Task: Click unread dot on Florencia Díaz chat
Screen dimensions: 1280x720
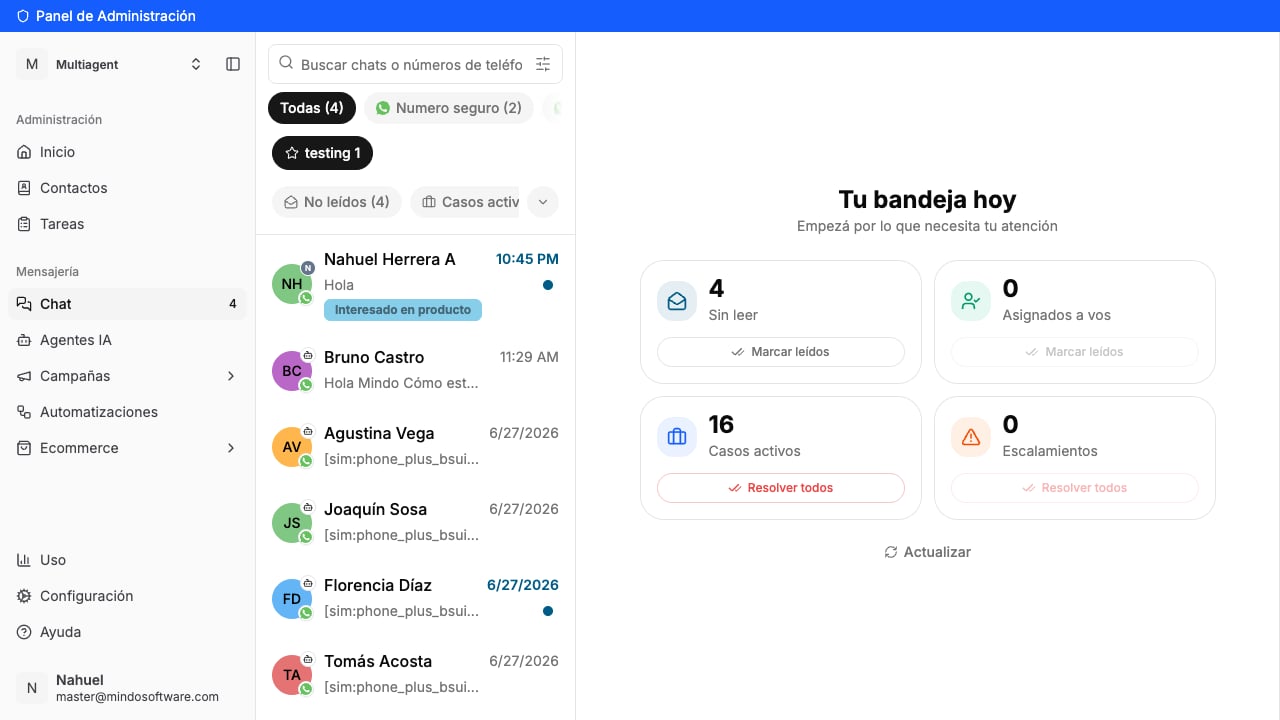Action: coord(548,611)
